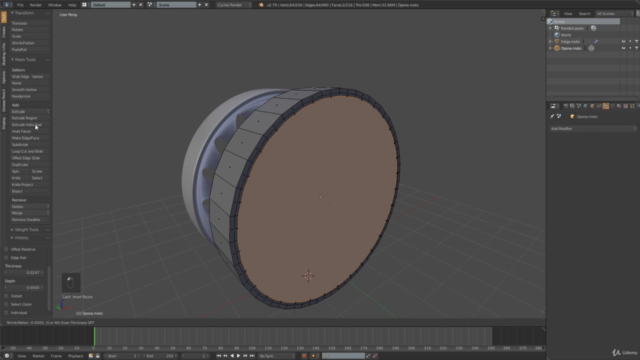Open the scene browser icon
The image size is (640, 360).
click(150, 5)
